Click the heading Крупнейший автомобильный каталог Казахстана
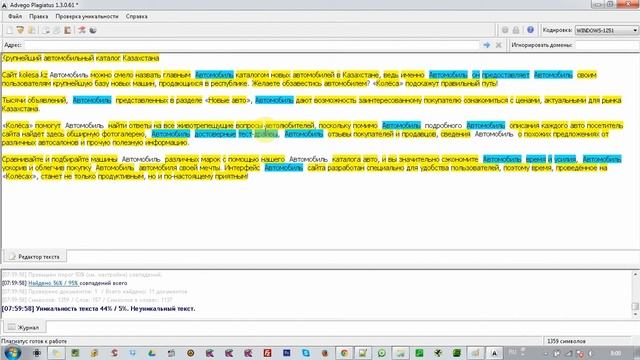 [81, 58]
